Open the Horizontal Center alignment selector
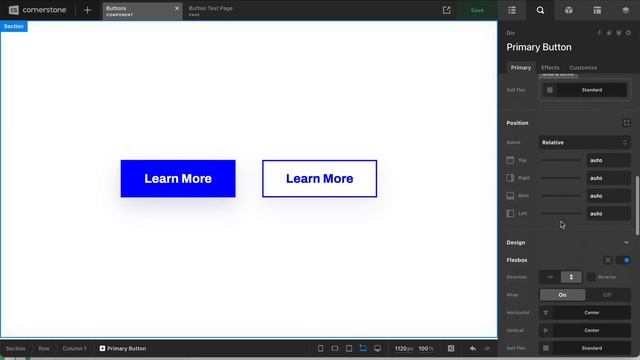Image resolution: width=640 pixels, height=360 pixels. [x=584, y=313]
